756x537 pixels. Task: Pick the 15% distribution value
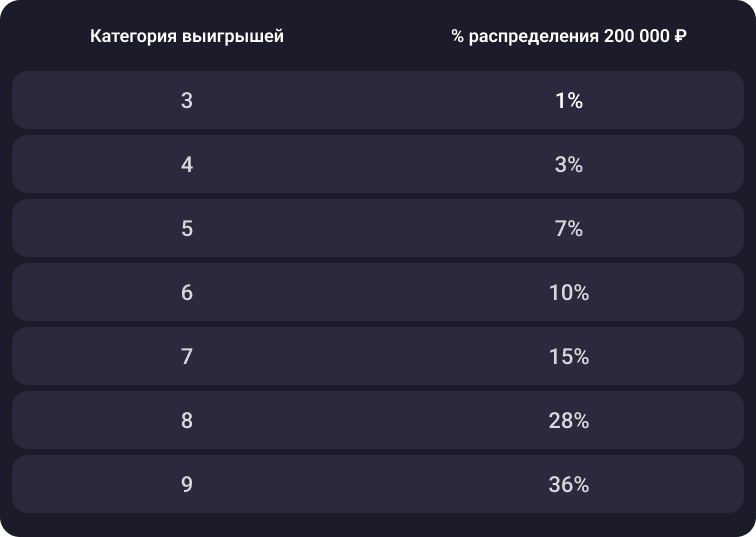[568, 357]
